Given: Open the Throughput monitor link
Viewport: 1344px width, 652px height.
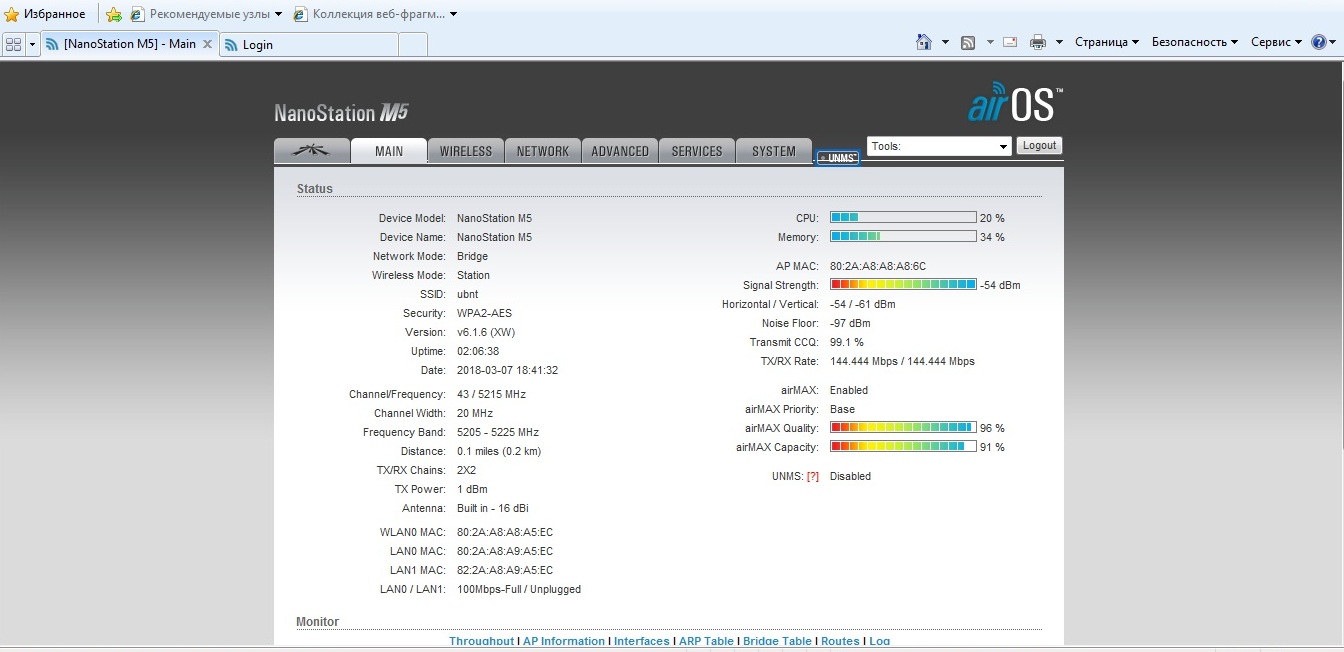Looking at the screenshot, I should pyautogui.click(x=481, y=641).
